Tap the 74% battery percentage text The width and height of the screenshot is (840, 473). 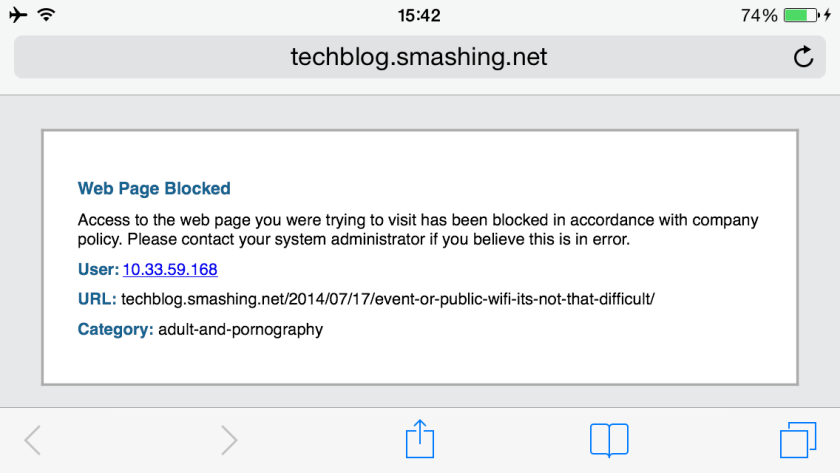pos(759,15)
